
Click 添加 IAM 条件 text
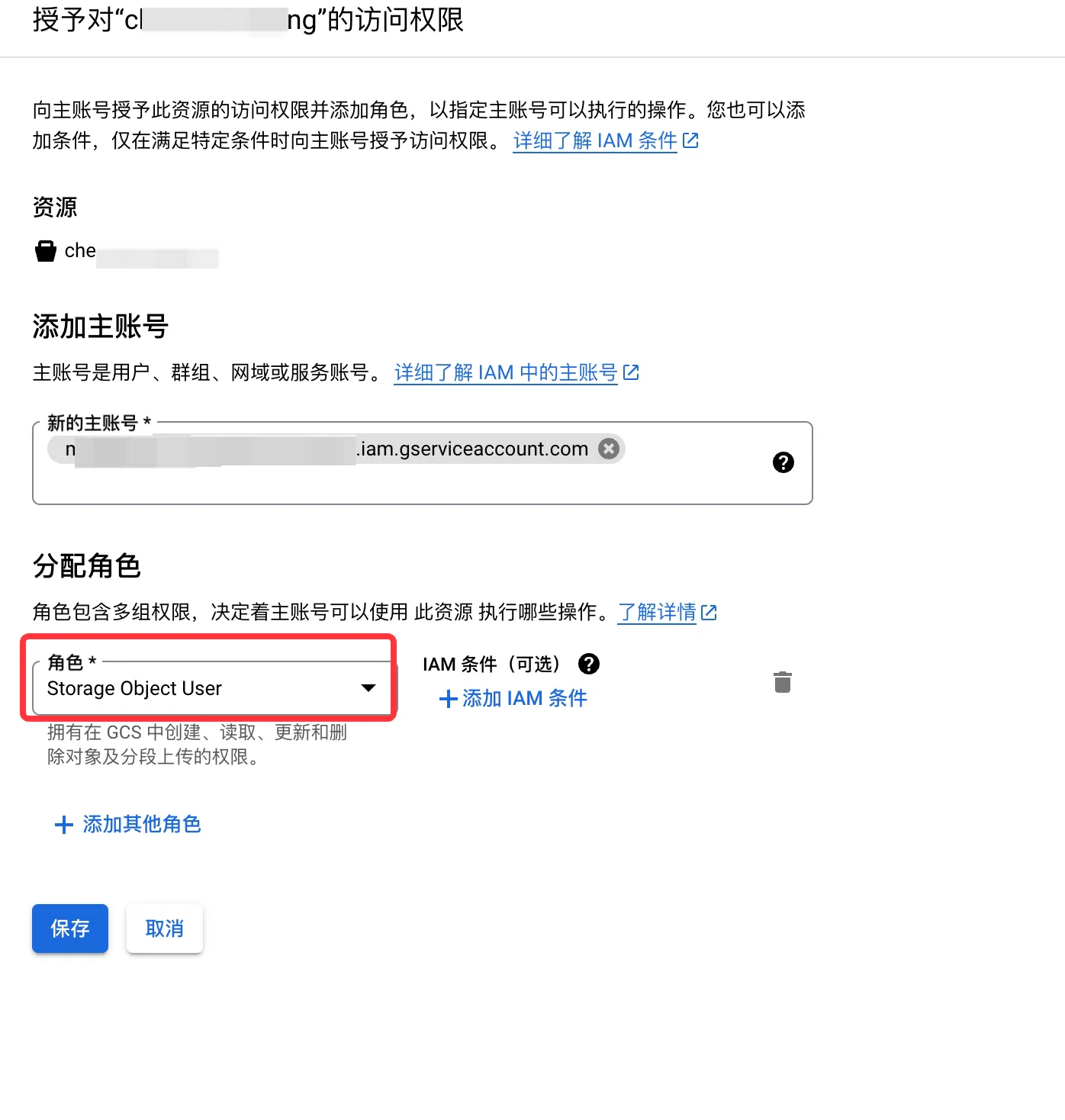point(525,699)
